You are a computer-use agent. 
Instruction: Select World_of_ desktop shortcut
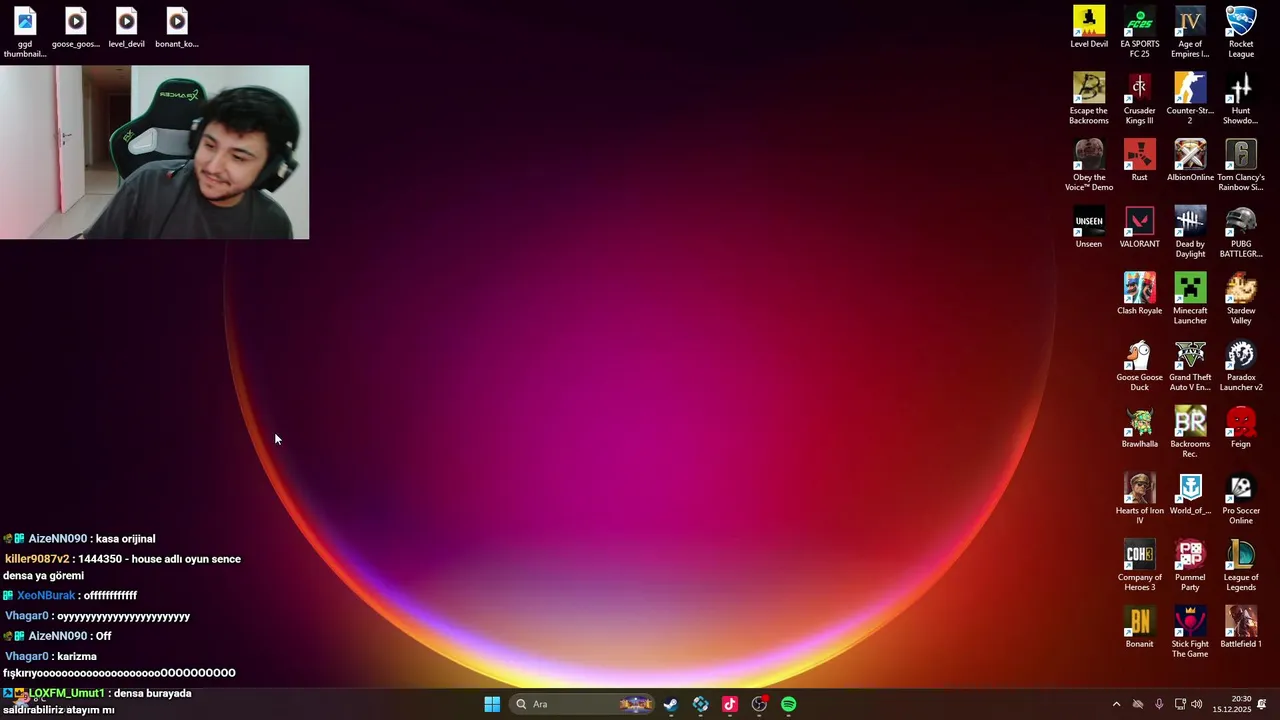(1190, 494)
